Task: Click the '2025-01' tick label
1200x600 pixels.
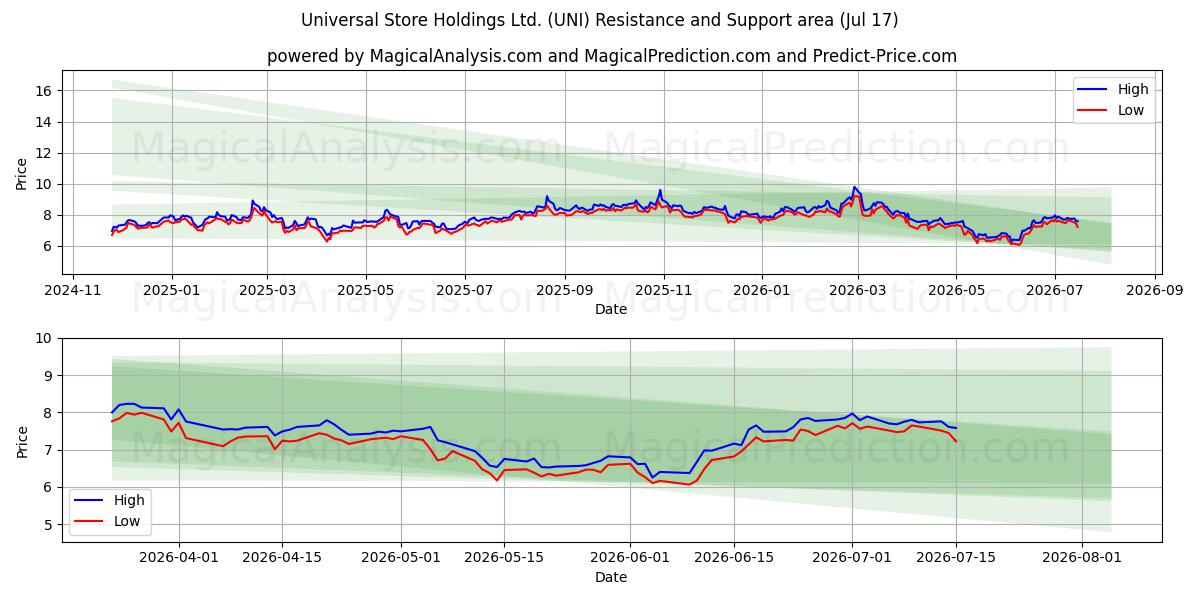Action: (171, 289)
